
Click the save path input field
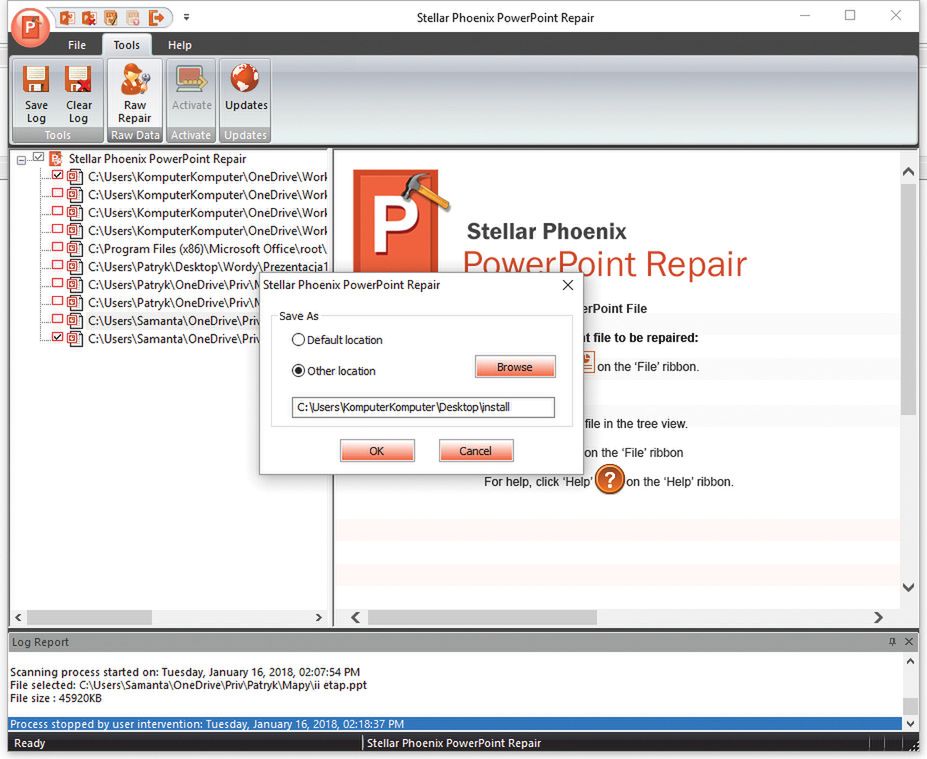423,407
